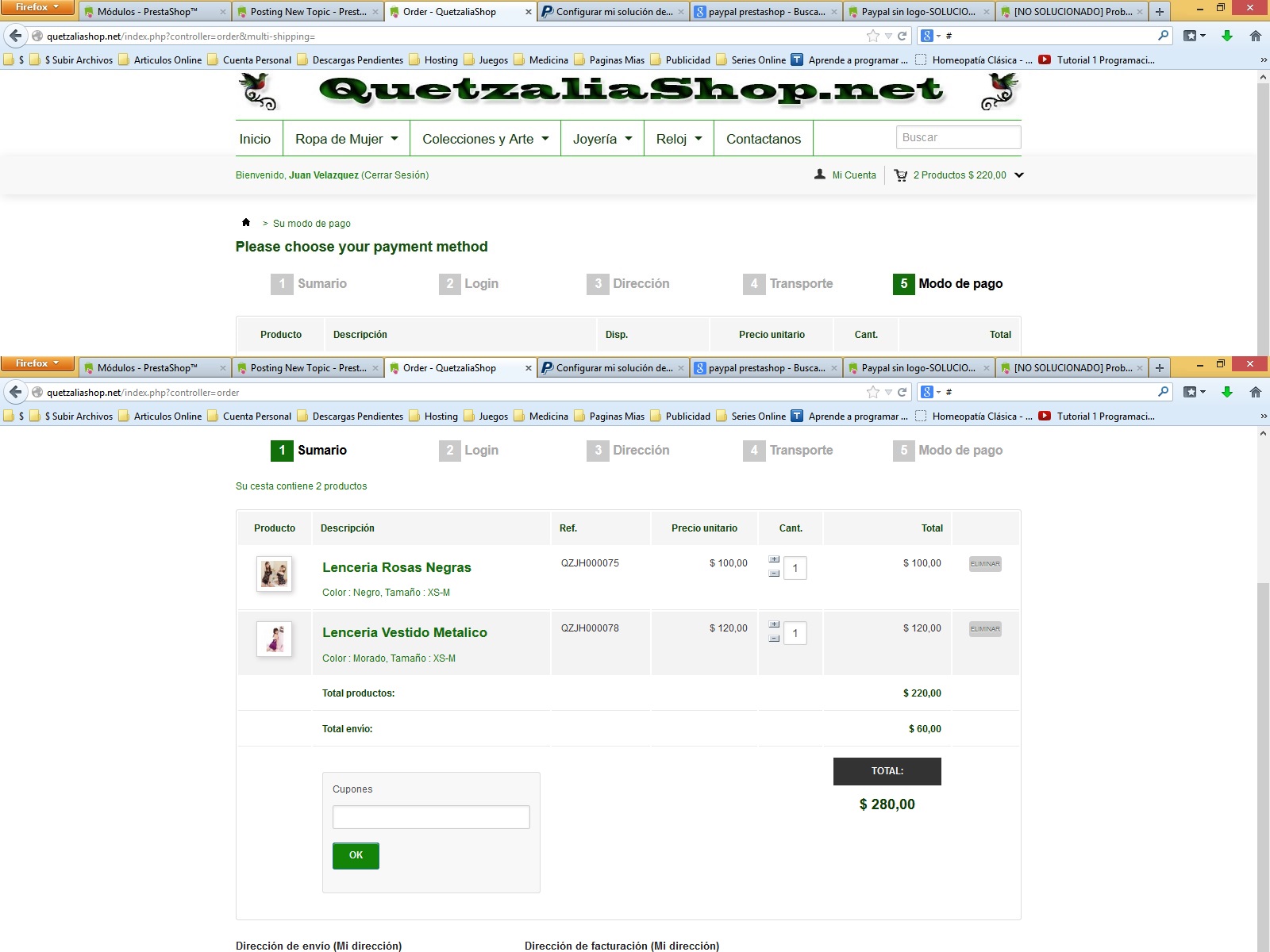Switch to Configurar mi solución tab in payment window
1270x952 pixels.
[x=614, y=12]
